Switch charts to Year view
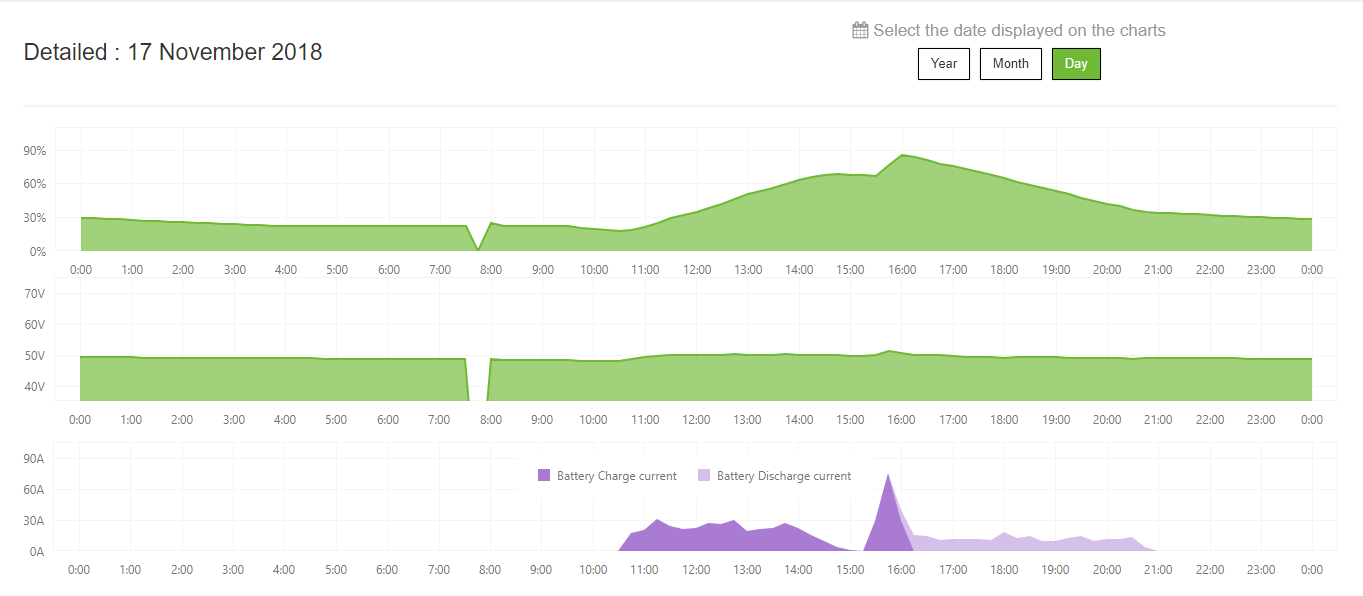1363x596 pixels. tap(944, 64)
